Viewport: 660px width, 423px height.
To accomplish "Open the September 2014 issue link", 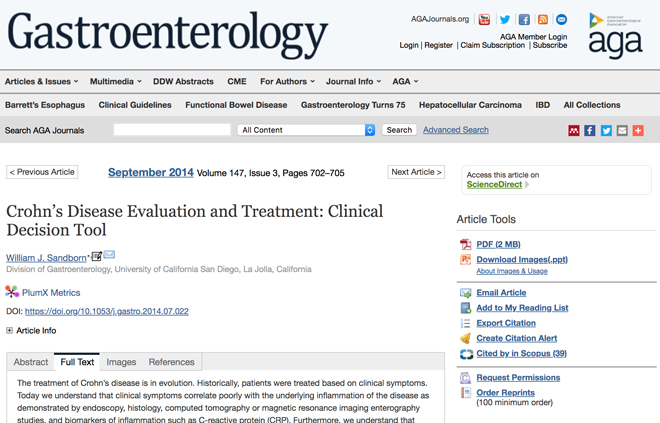I will pos(151,172).
